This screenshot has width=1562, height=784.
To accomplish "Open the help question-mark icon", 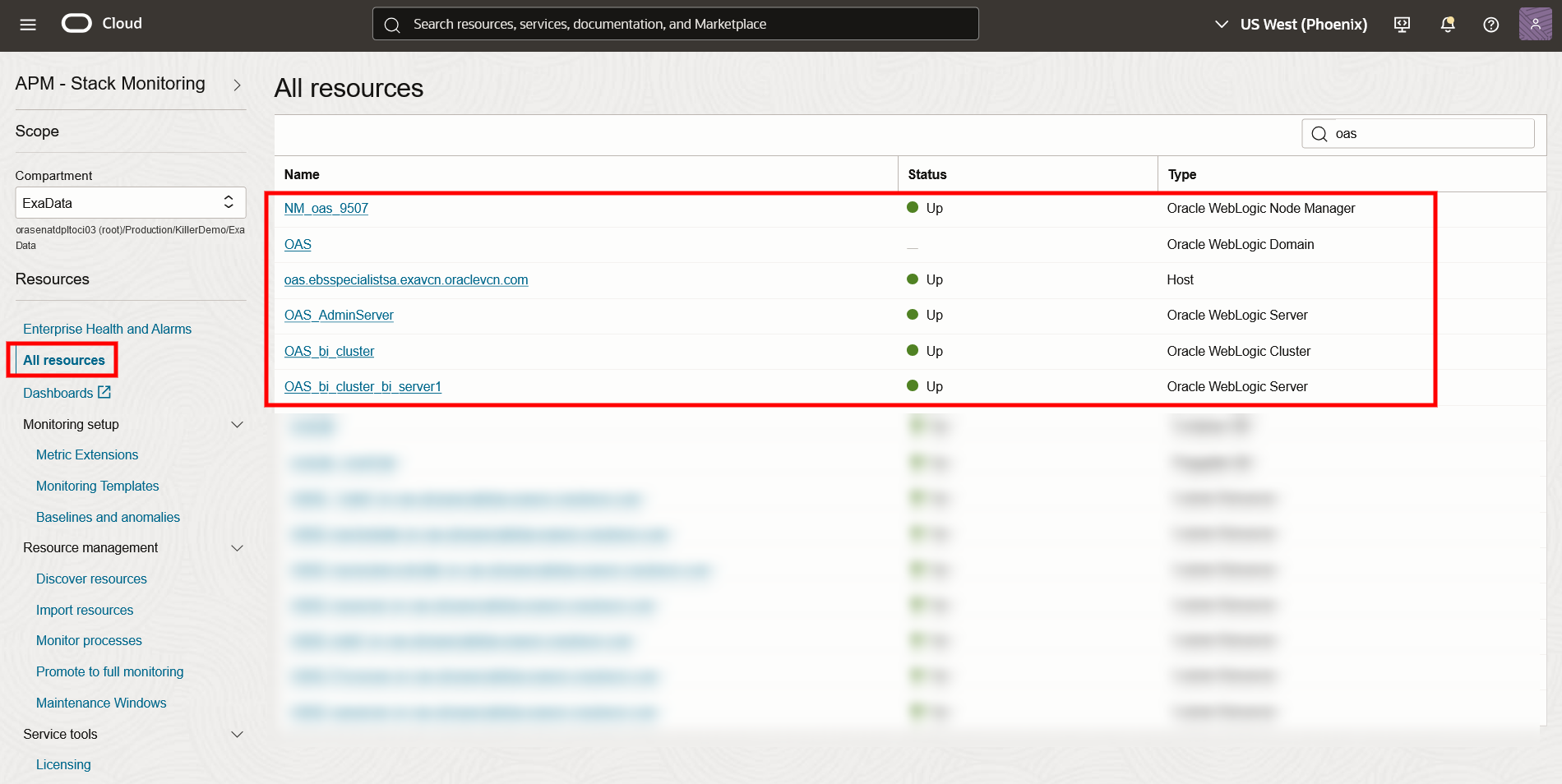I will pos(1490,25).
